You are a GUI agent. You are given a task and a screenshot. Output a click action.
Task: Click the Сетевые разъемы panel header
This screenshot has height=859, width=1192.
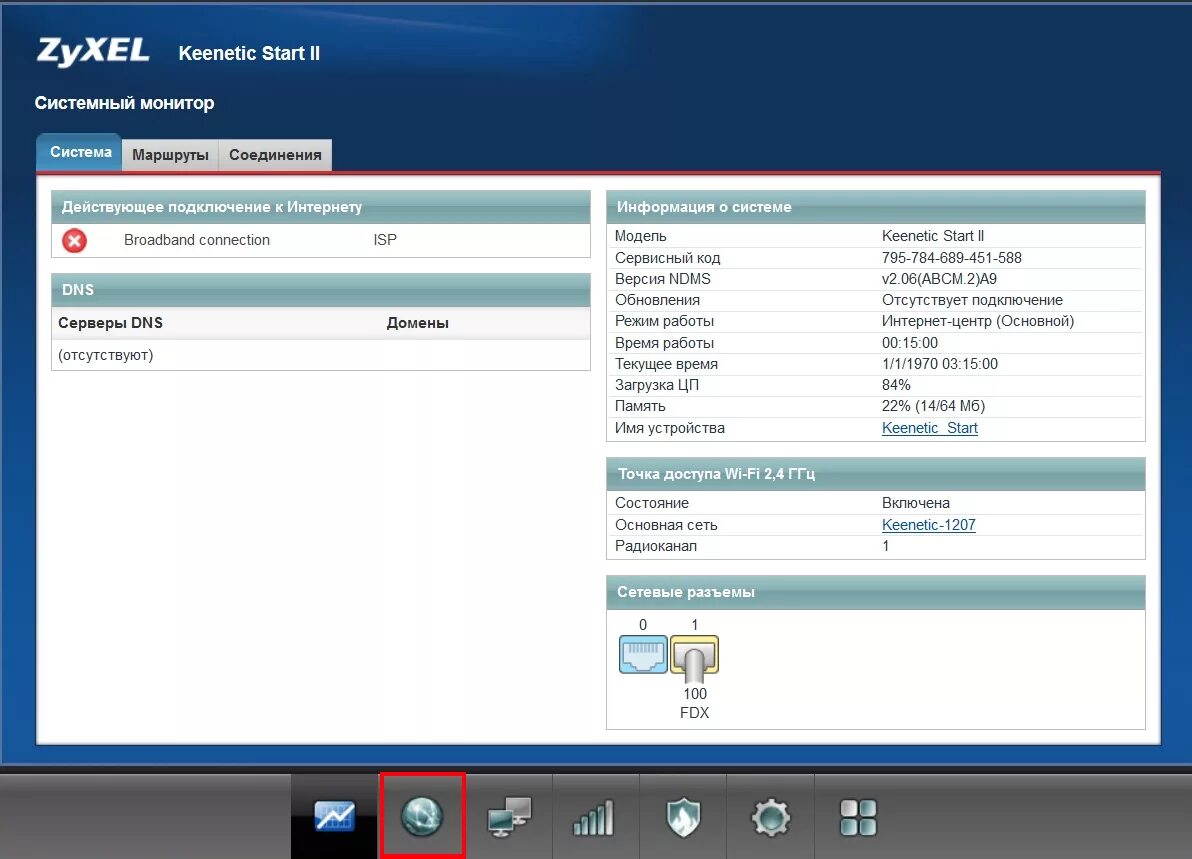[876, 592]
